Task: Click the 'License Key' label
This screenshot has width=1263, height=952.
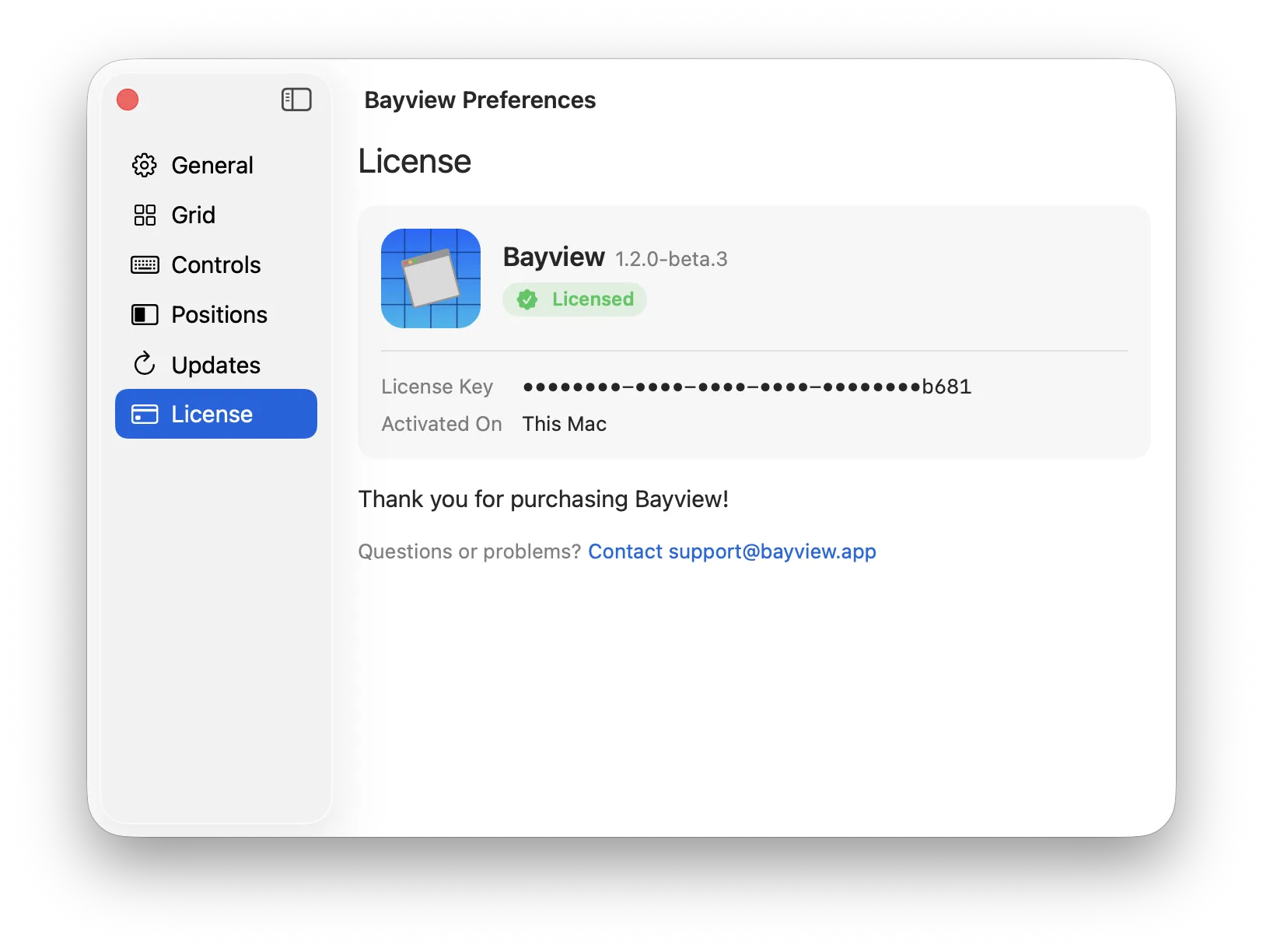Action: (x=437, y=387)
